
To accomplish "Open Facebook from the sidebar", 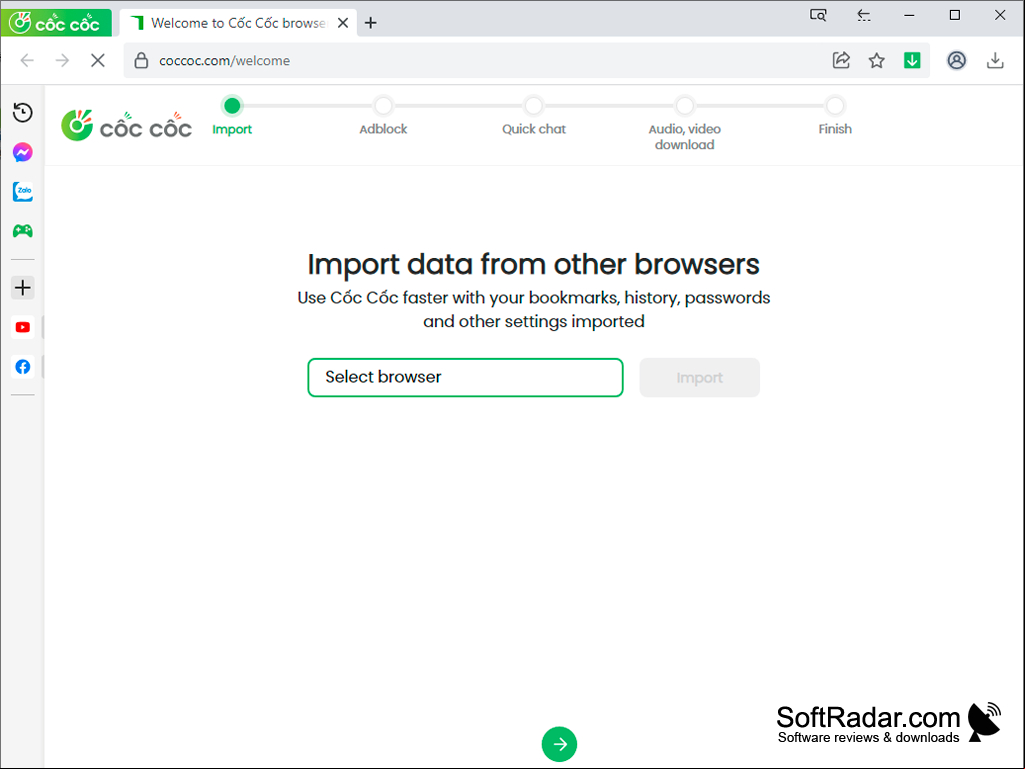I will click(23, 367).
